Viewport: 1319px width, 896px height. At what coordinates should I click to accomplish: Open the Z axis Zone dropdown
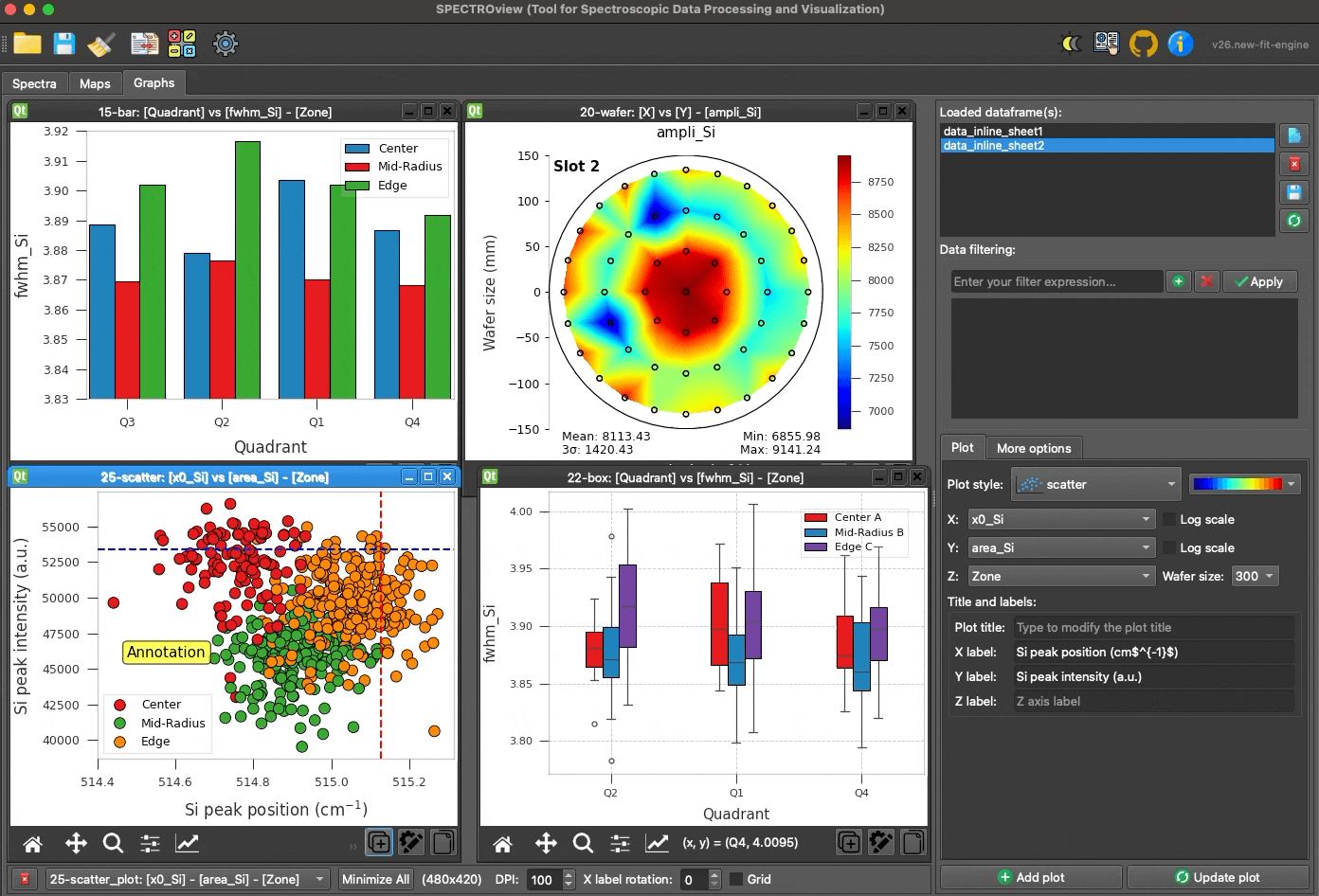[x=1061, y=576]
